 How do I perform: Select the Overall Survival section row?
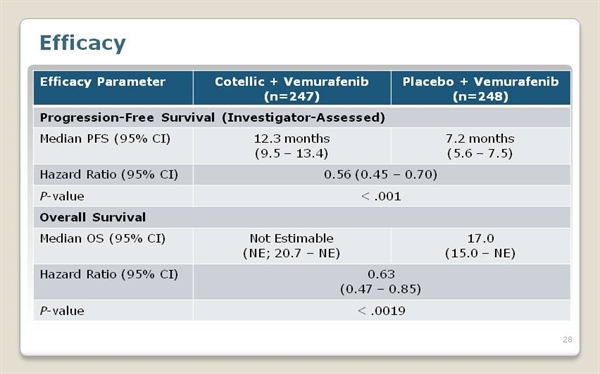[302, 217]
